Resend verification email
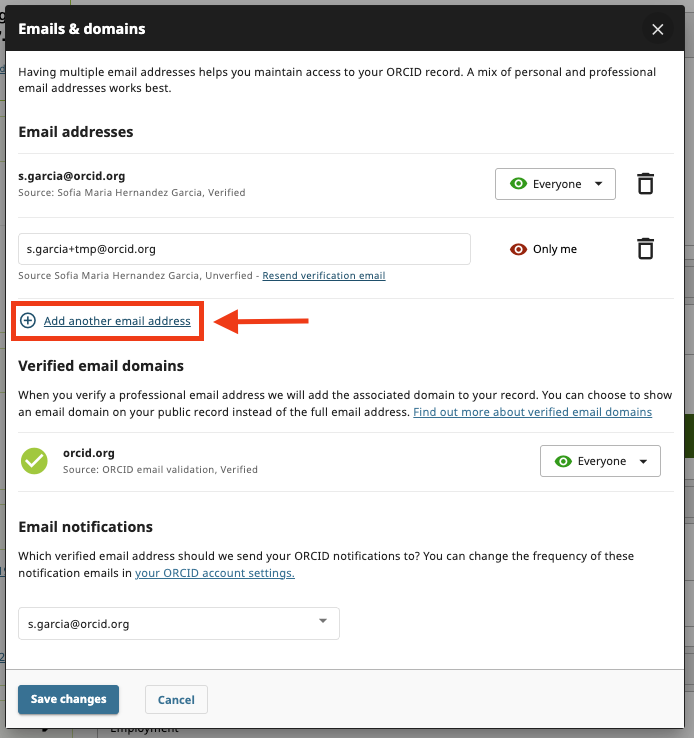This screenshot has height=738, width=694. coord(323,276)
